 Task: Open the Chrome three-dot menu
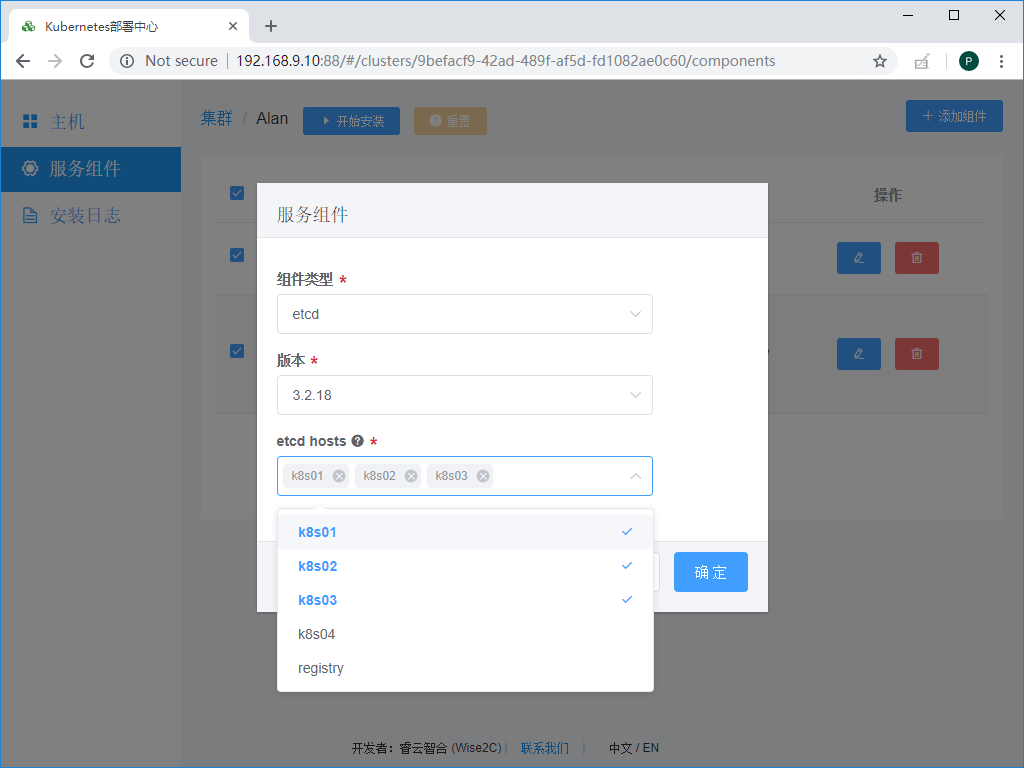1002,61
